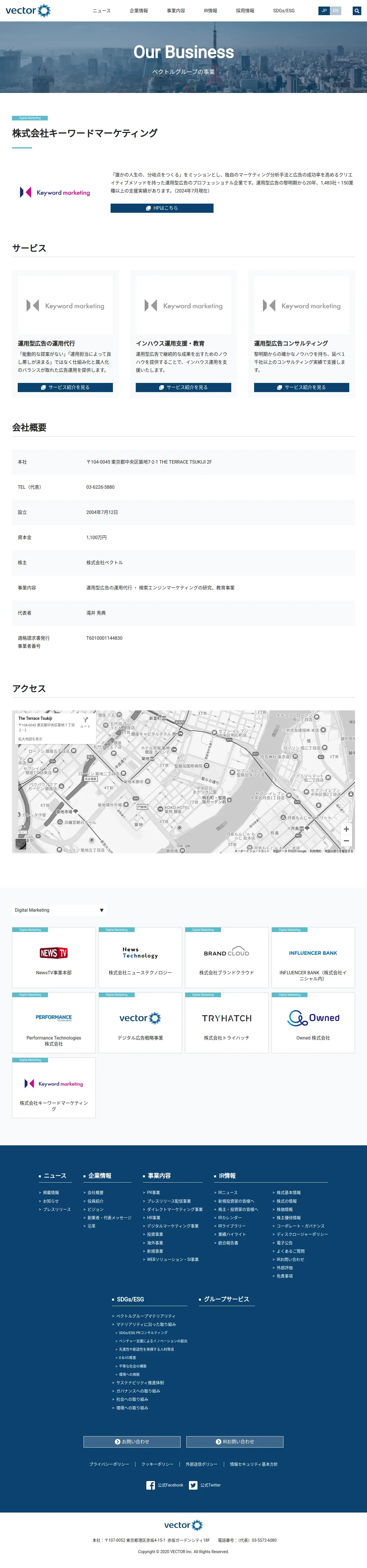The image size is (367, 1568).
Task: Open the footer HR事業 link
Action: [153, 1217]
